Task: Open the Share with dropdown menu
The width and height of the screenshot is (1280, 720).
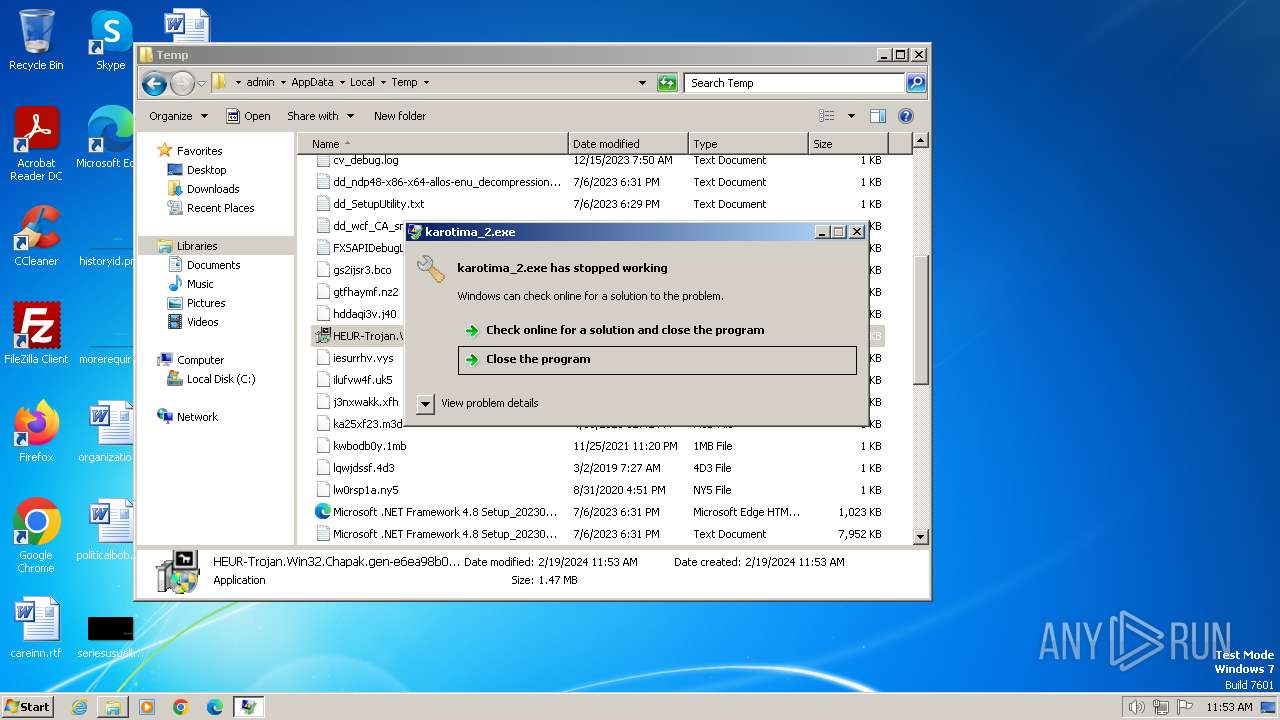Action: (x=320, y=116)
